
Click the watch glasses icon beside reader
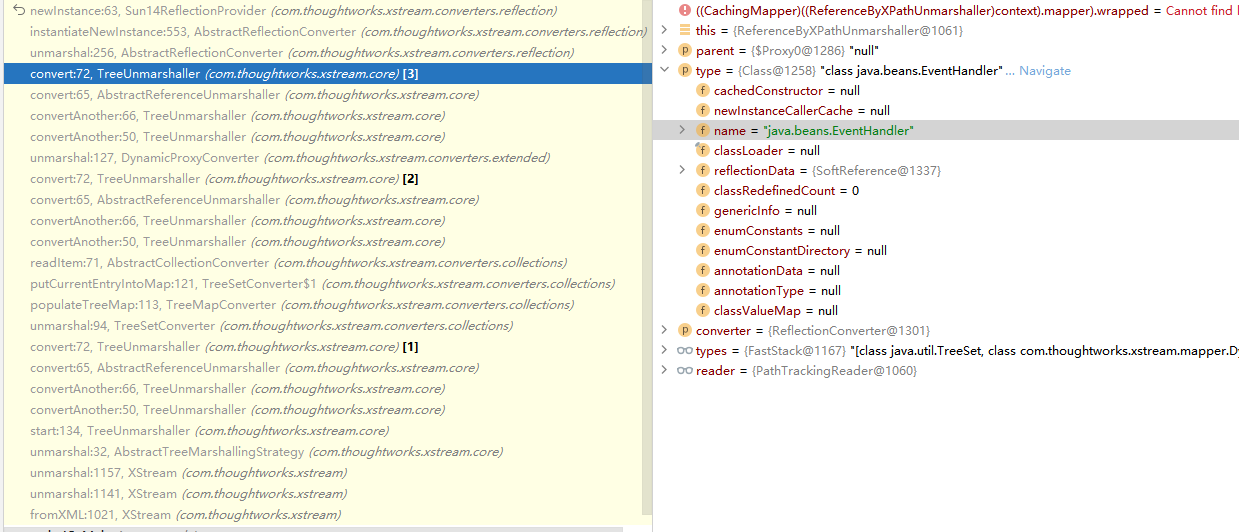click(685, 371)
